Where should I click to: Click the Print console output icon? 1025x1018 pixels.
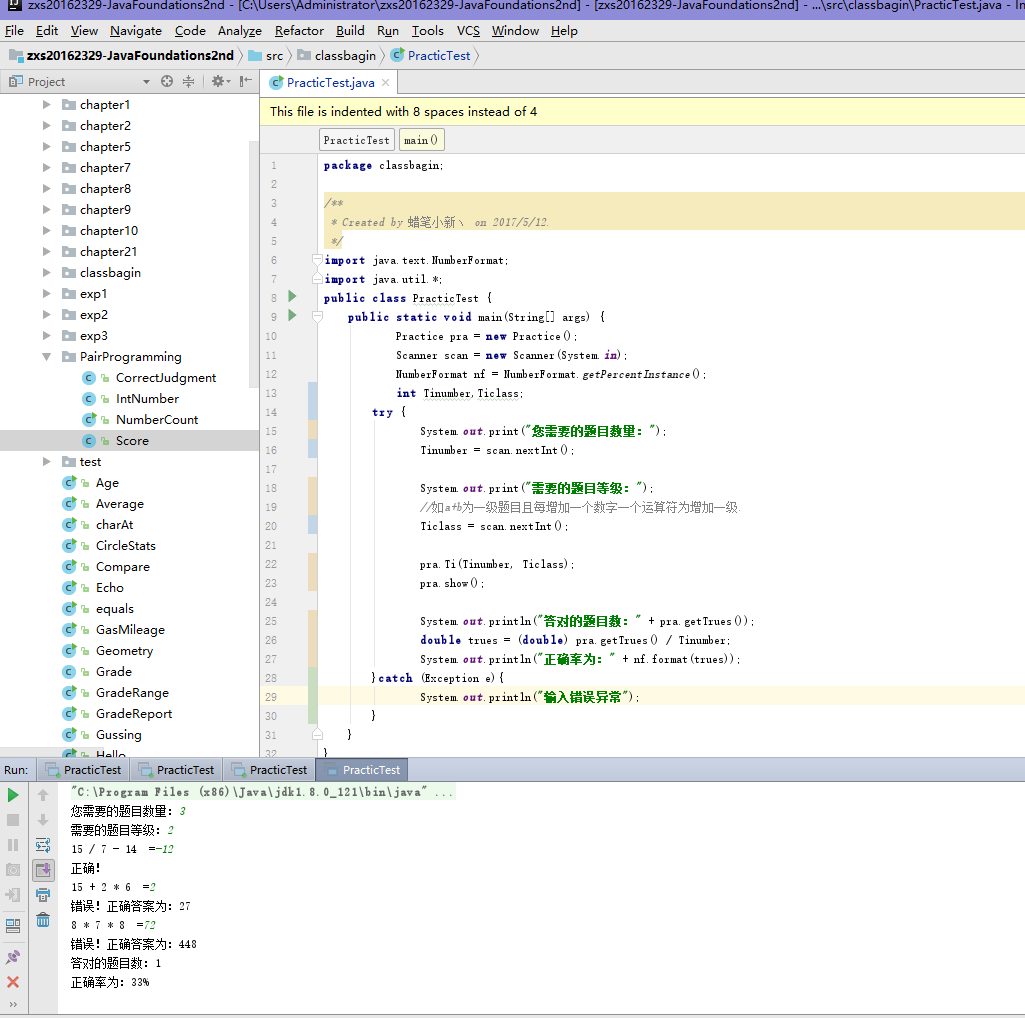click(43, 895)
